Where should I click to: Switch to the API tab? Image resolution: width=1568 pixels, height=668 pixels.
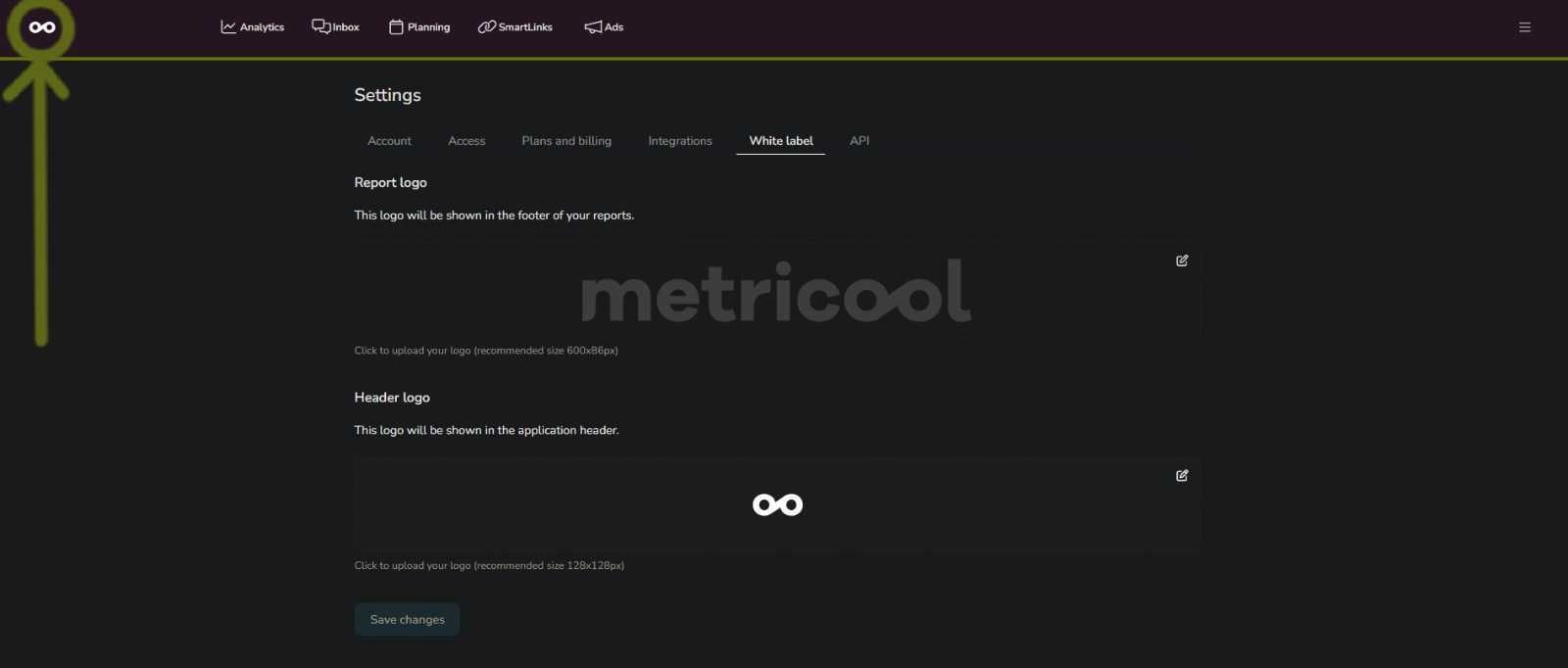859,141
